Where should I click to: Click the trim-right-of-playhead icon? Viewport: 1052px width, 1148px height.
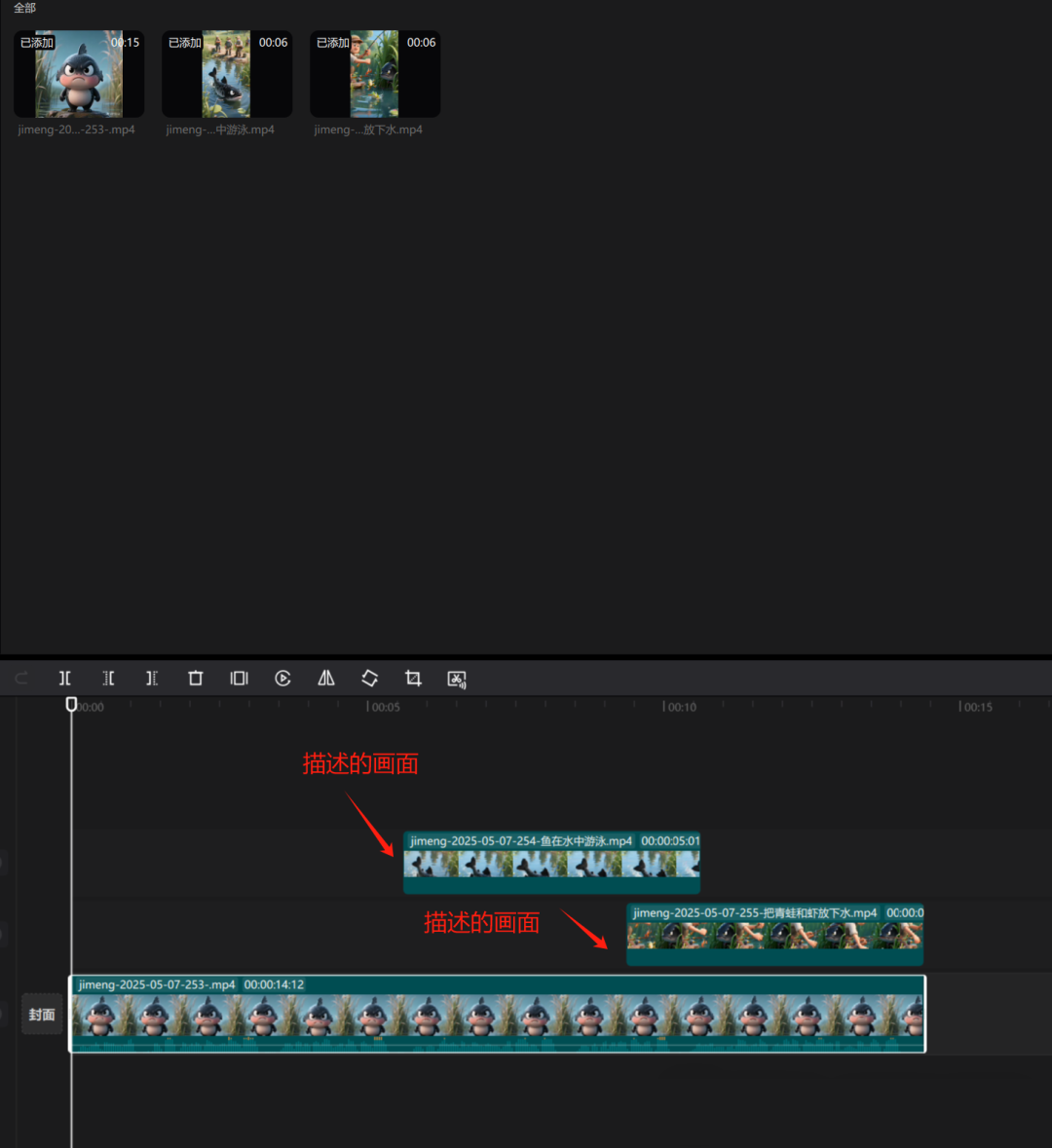152,678
